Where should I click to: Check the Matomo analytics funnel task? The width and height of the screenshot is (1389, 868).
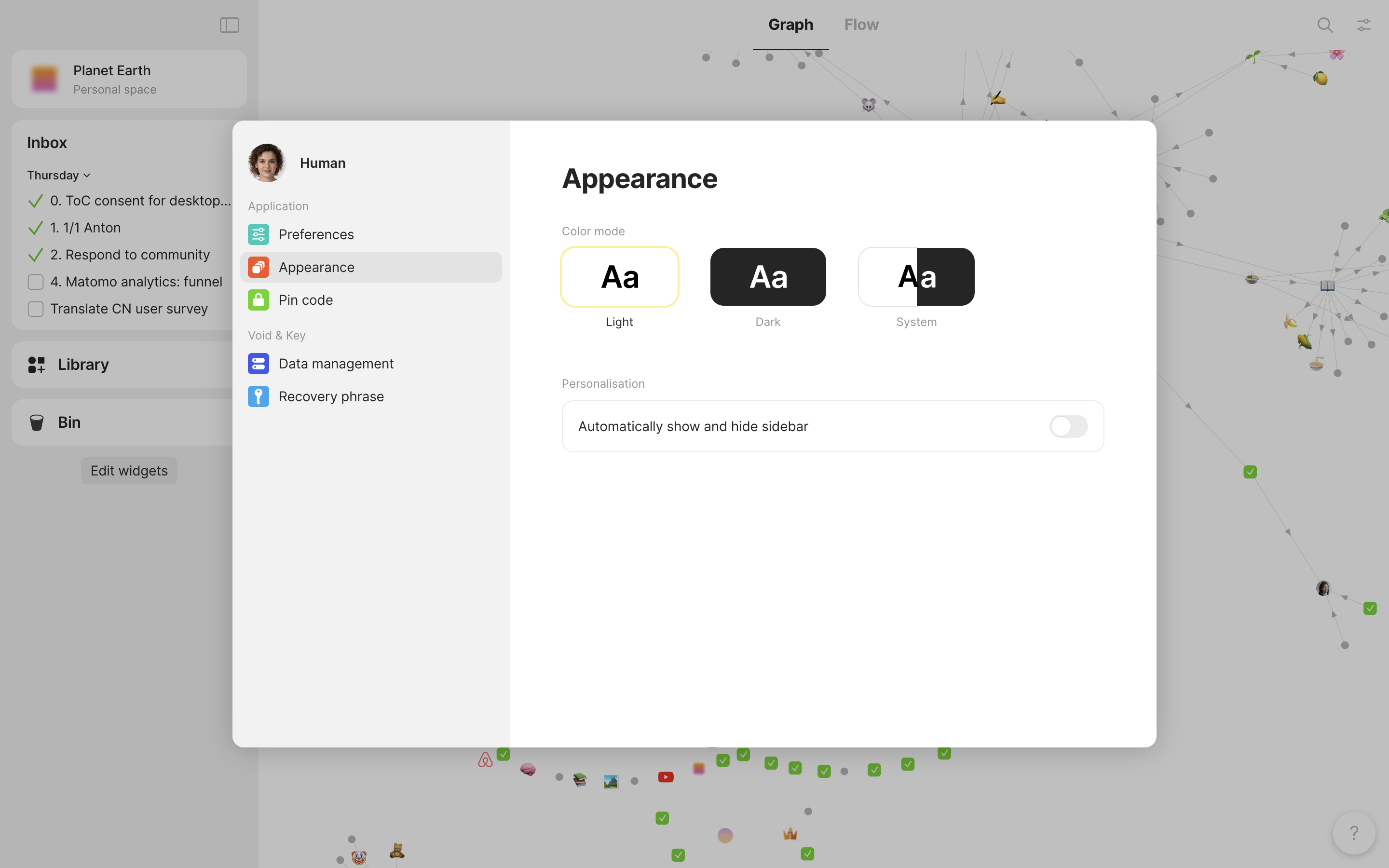pos(36,282)
